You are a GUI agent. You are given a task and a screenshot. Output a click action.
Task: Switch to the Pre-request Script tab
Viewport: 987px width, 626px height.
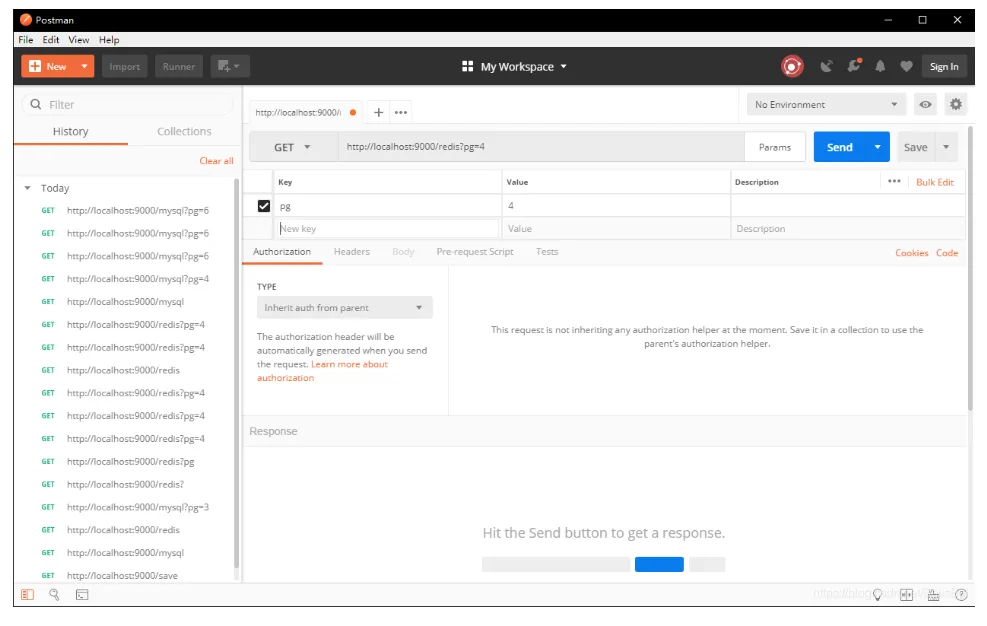tap(475, 252)
